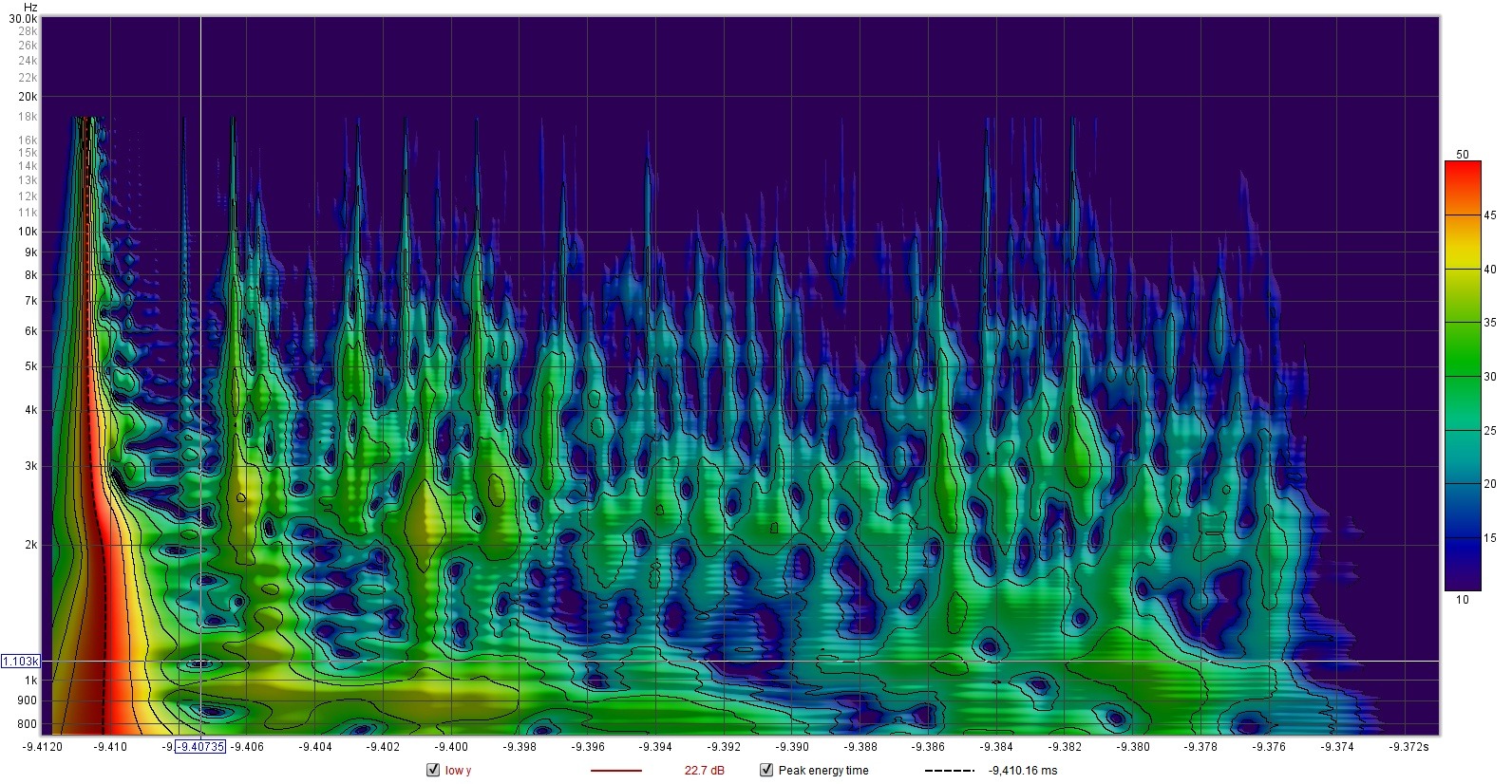This screenshot has height=784, width=1512.
Task: Click the -9.400 time axis label
Action: point(451,747)
